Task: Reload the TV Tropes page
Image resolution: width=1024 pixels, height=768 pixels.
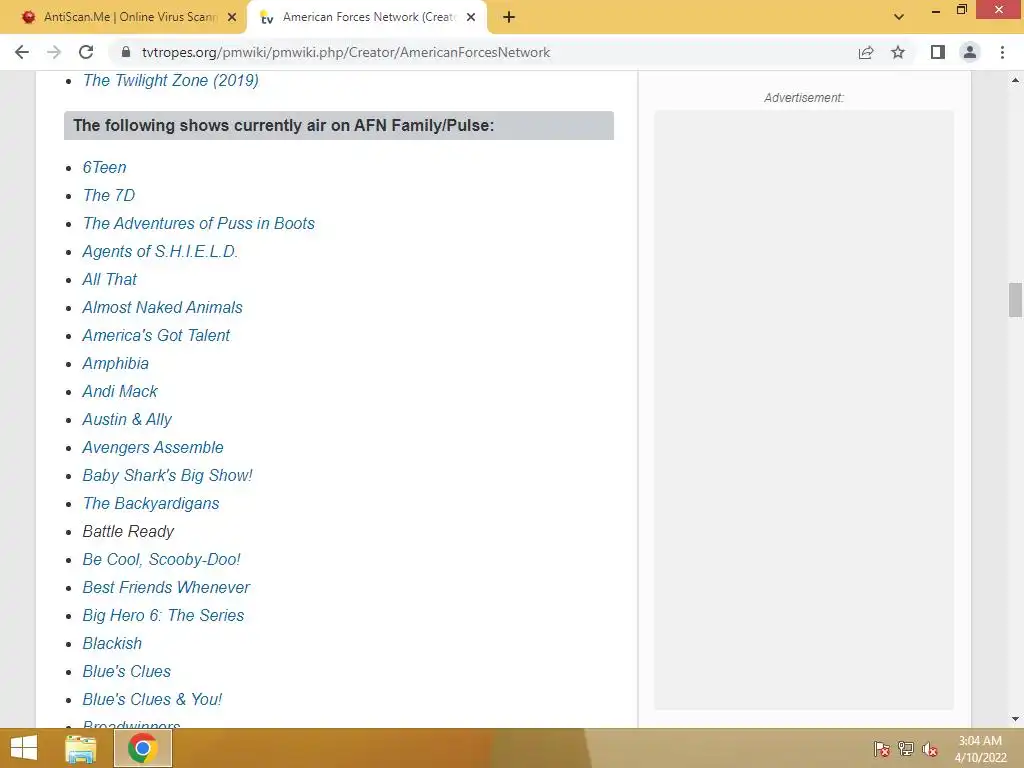Action: pos(86,52)
